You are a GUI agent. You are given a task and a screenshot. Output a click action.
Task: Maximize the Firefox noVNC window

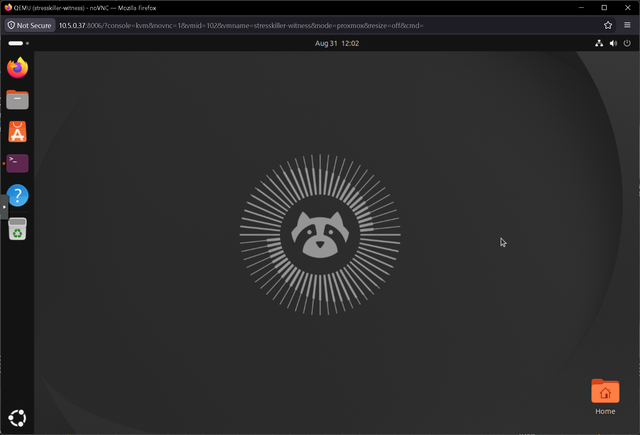[x=604, y=7]
